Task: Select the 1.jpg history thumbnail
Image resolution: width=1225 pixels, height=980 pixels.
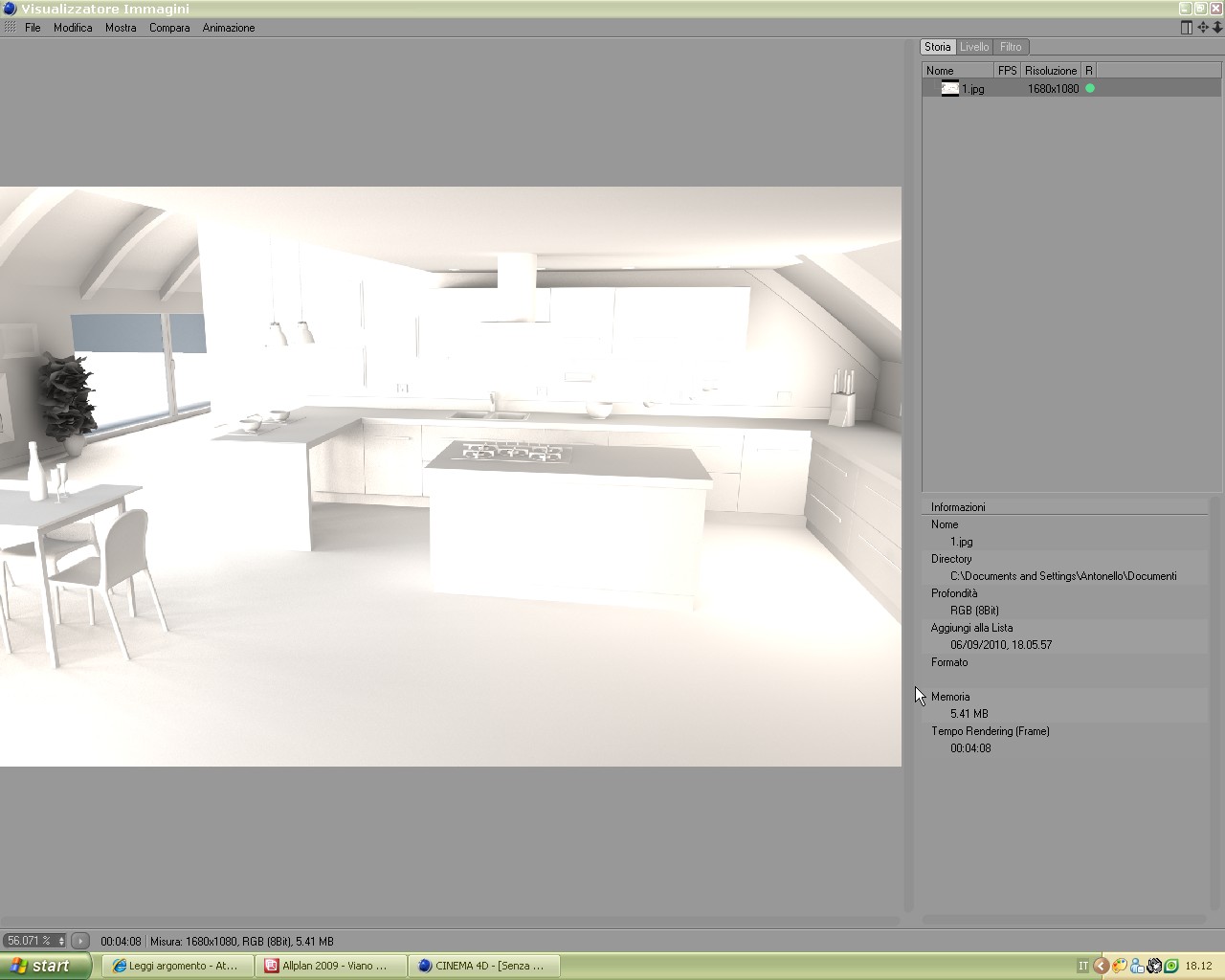Action: (949, 88)
